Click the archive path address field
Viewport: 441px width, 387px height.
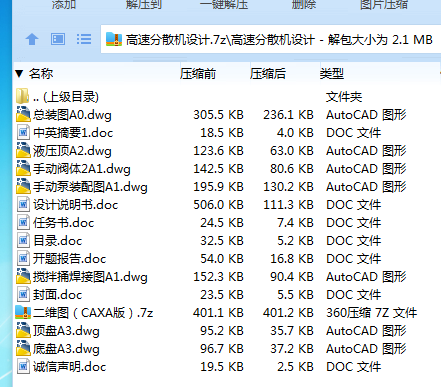[271, 39]
